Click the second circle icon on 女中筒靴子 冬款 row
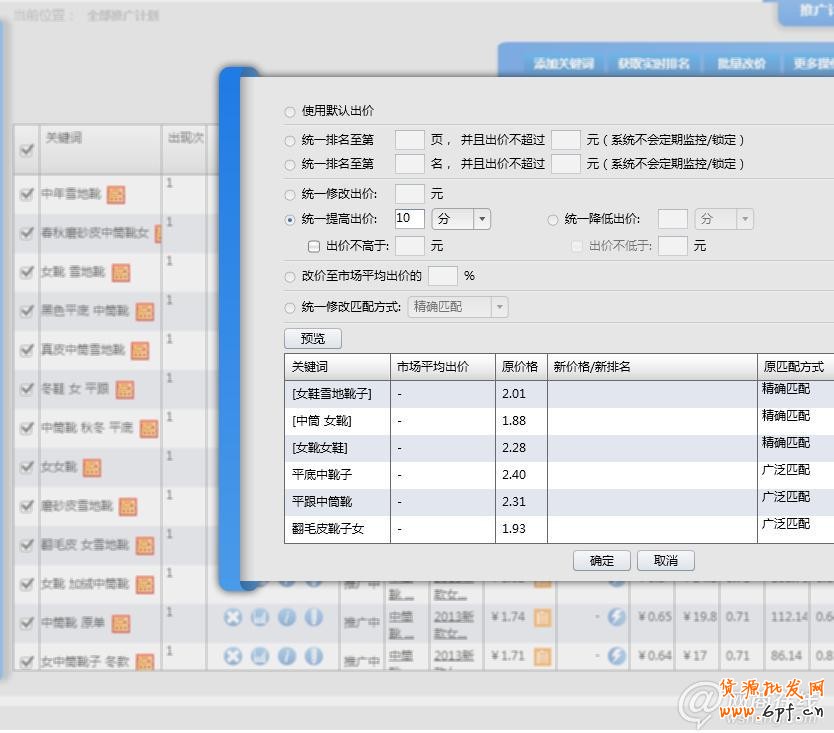The image size is (834, 733). pos(259,657)
